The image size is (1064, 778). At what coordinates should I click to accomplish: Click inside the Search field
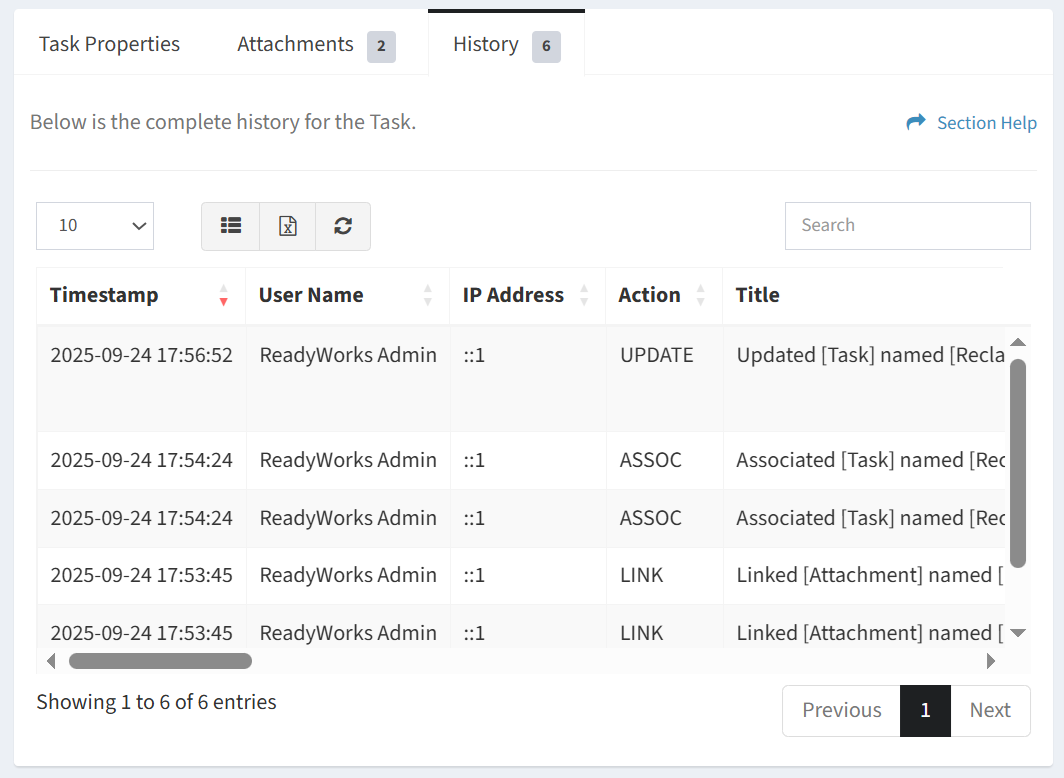pyautogui.click(x=907, y=226)
